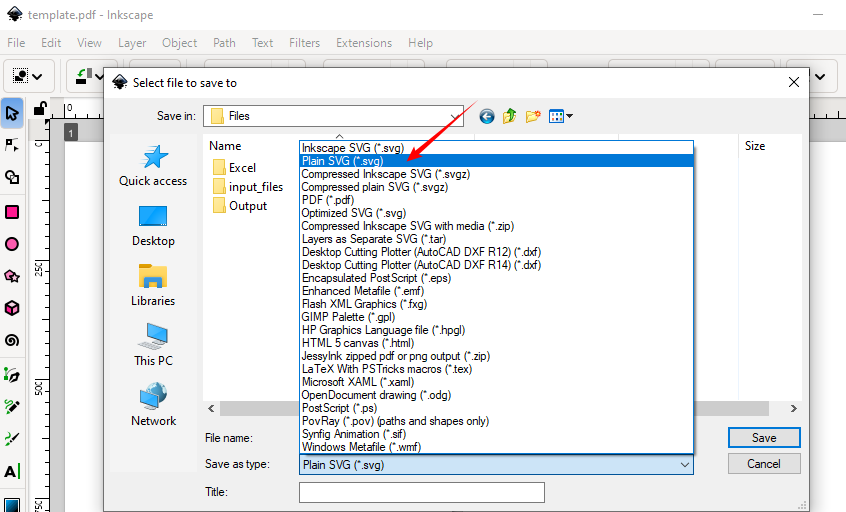Click the create new folder icon
This screenshot has width=846, height=512.
click(533, 116)
